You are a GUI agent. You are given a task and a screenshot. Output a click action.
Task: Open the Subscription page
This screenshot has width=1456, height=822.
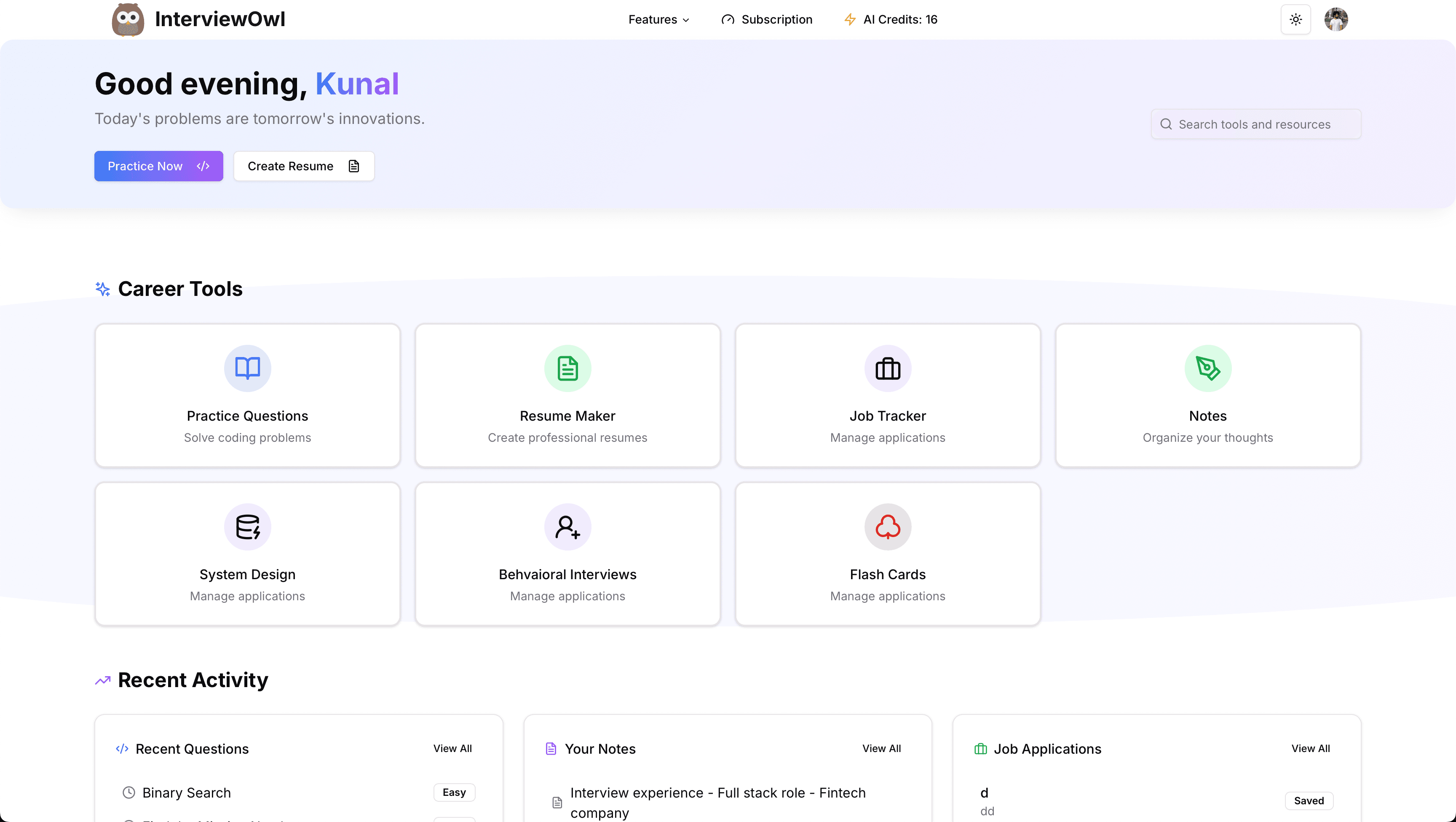tap(767, 20)
